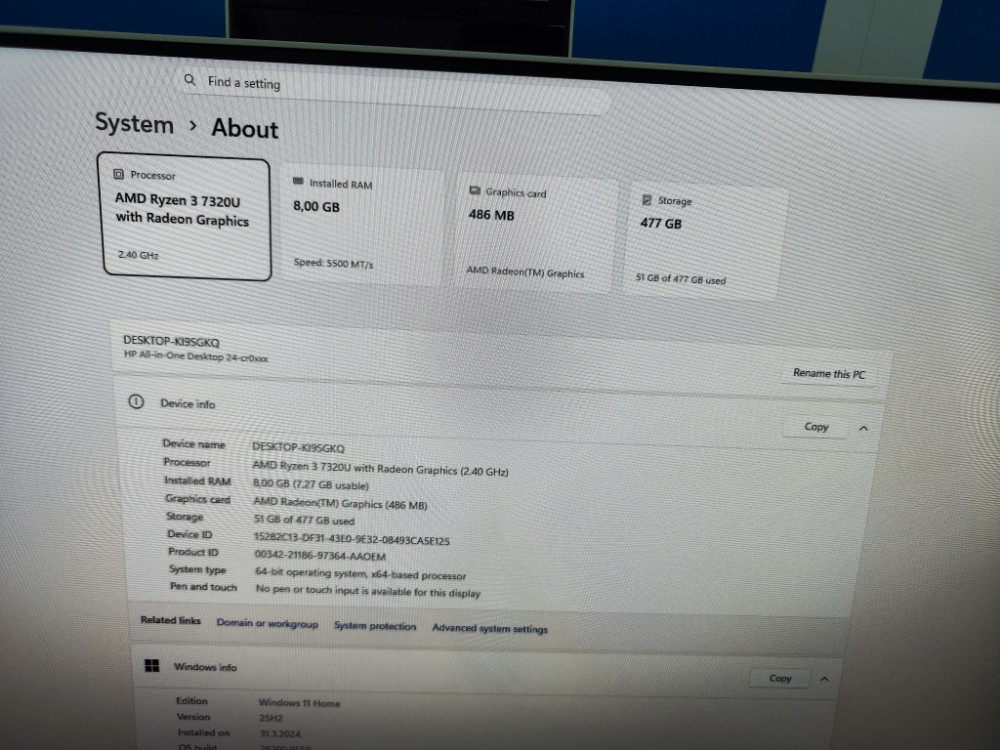1000x750 pixels.
Task: Click the Windows 11 Home edition value
Action: pos(299,702)
